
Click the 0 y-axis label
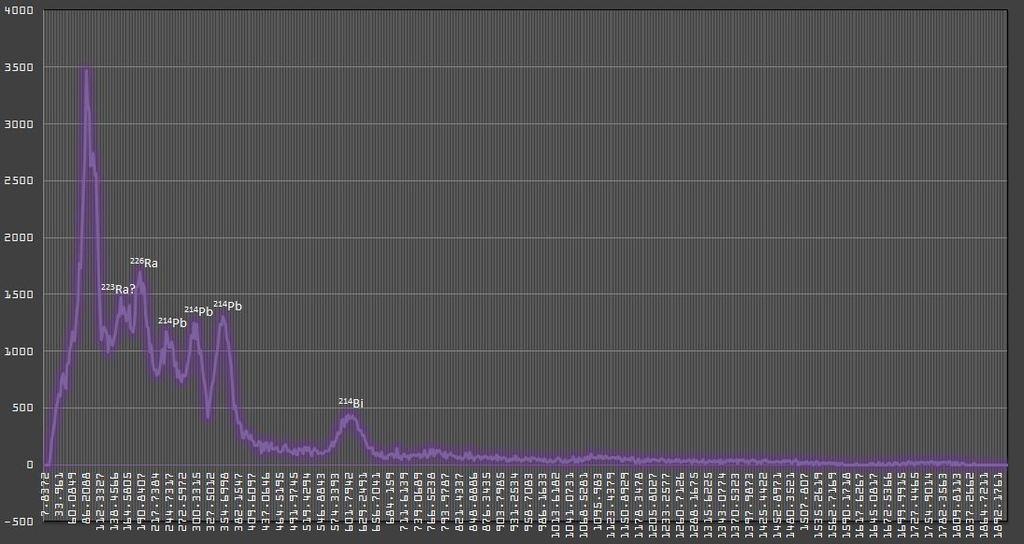29,464
